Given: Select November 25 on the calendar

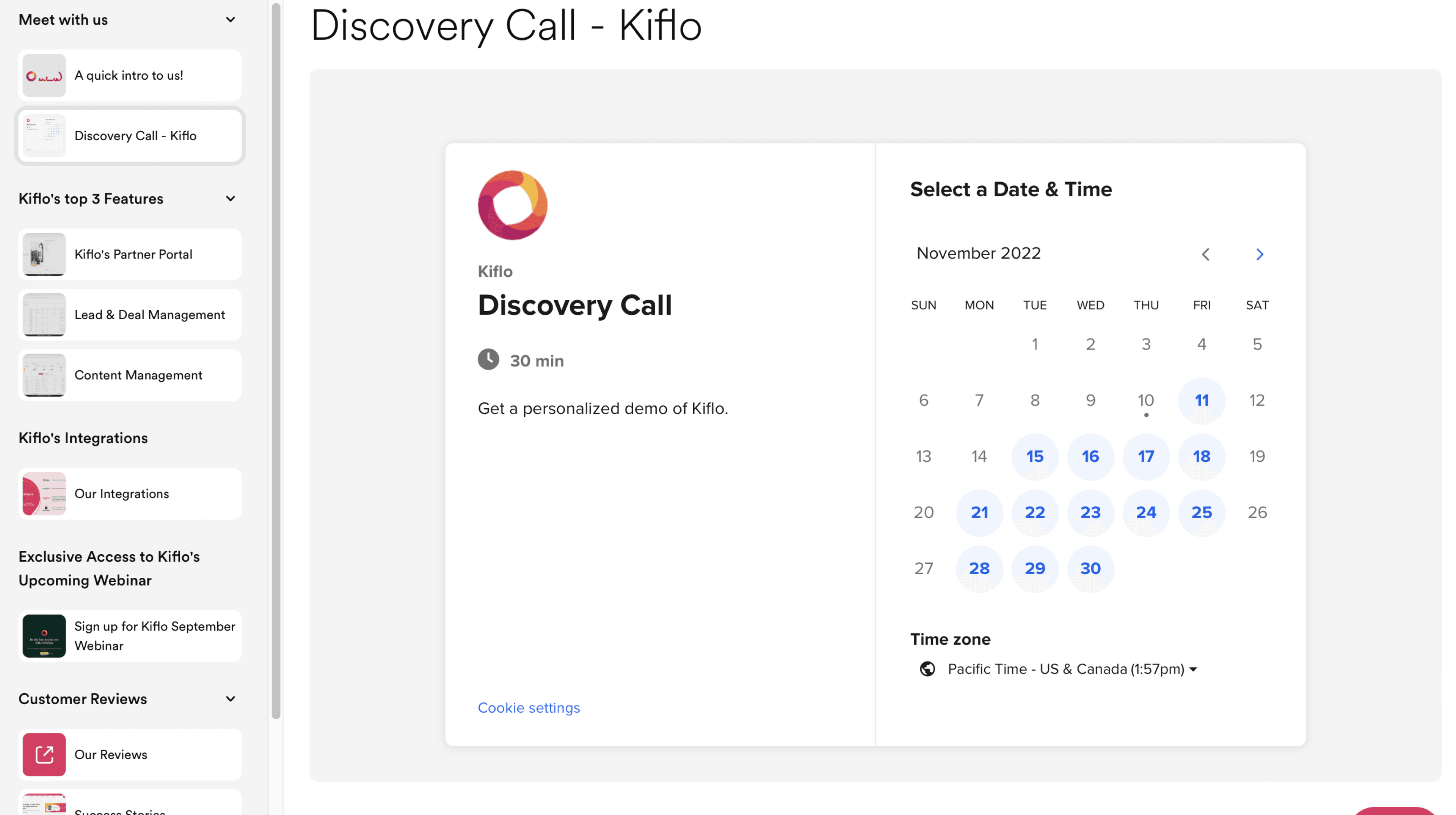Looking at the screenshot, I should 1202,513.
